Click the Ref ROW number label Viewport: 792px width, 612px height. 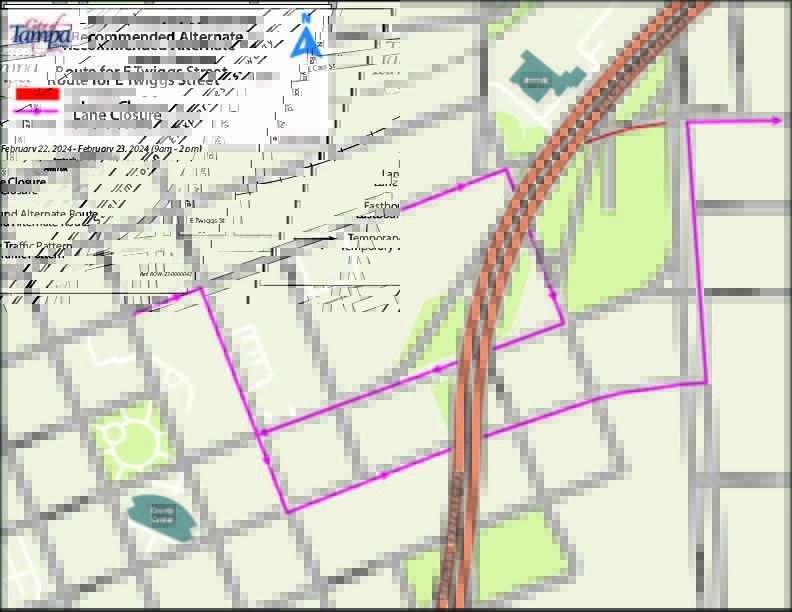tap(165, 273)
